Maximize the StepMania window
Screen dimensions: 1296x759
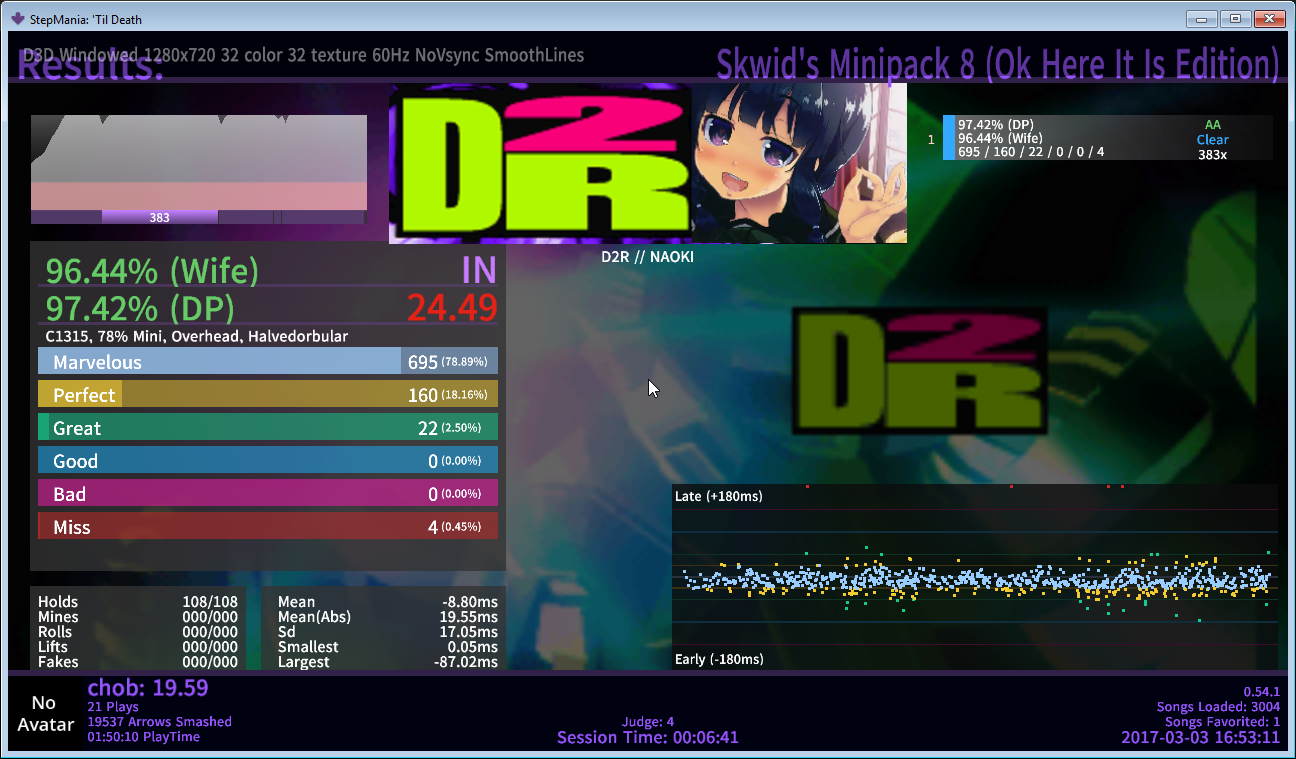tap(1235, 18)
